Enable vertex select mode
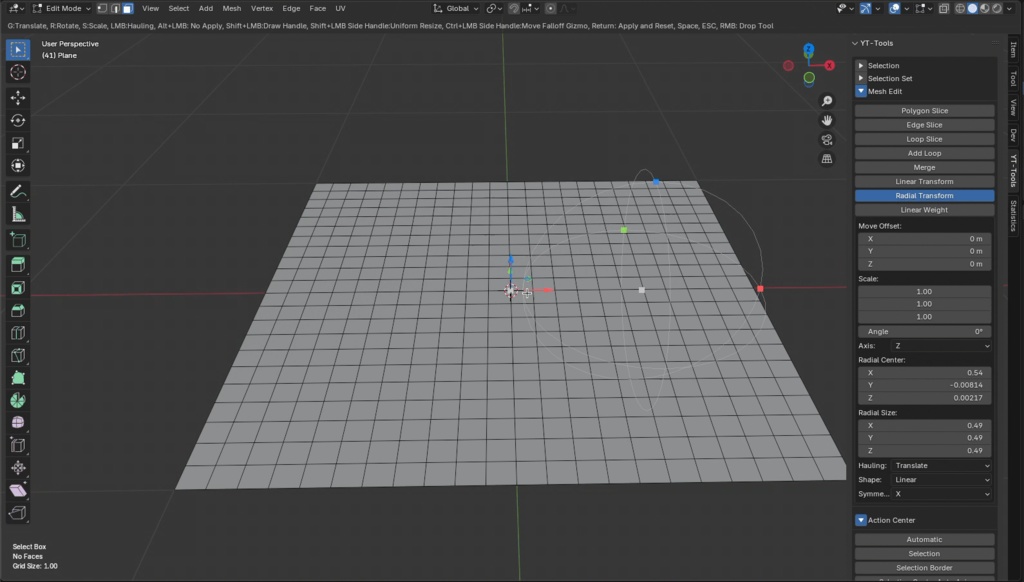Image resolution: width=1024 pixels, height=582 pixels. point(102,8)
